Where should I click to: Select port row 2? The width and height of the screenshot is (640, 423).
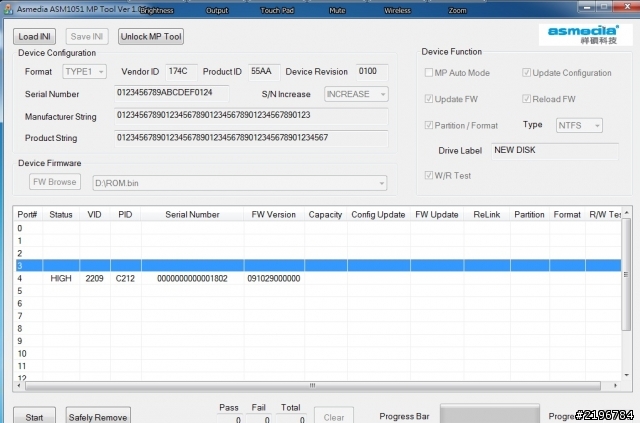(x=318, y=253)
